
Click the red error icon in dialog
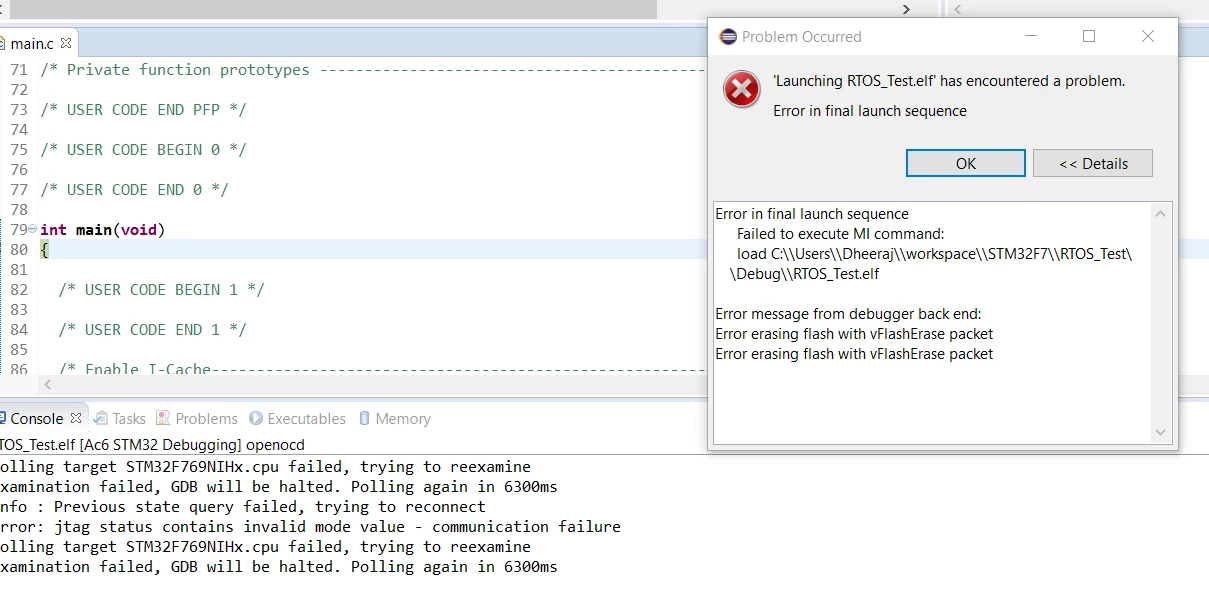click(x=741, y=90)
